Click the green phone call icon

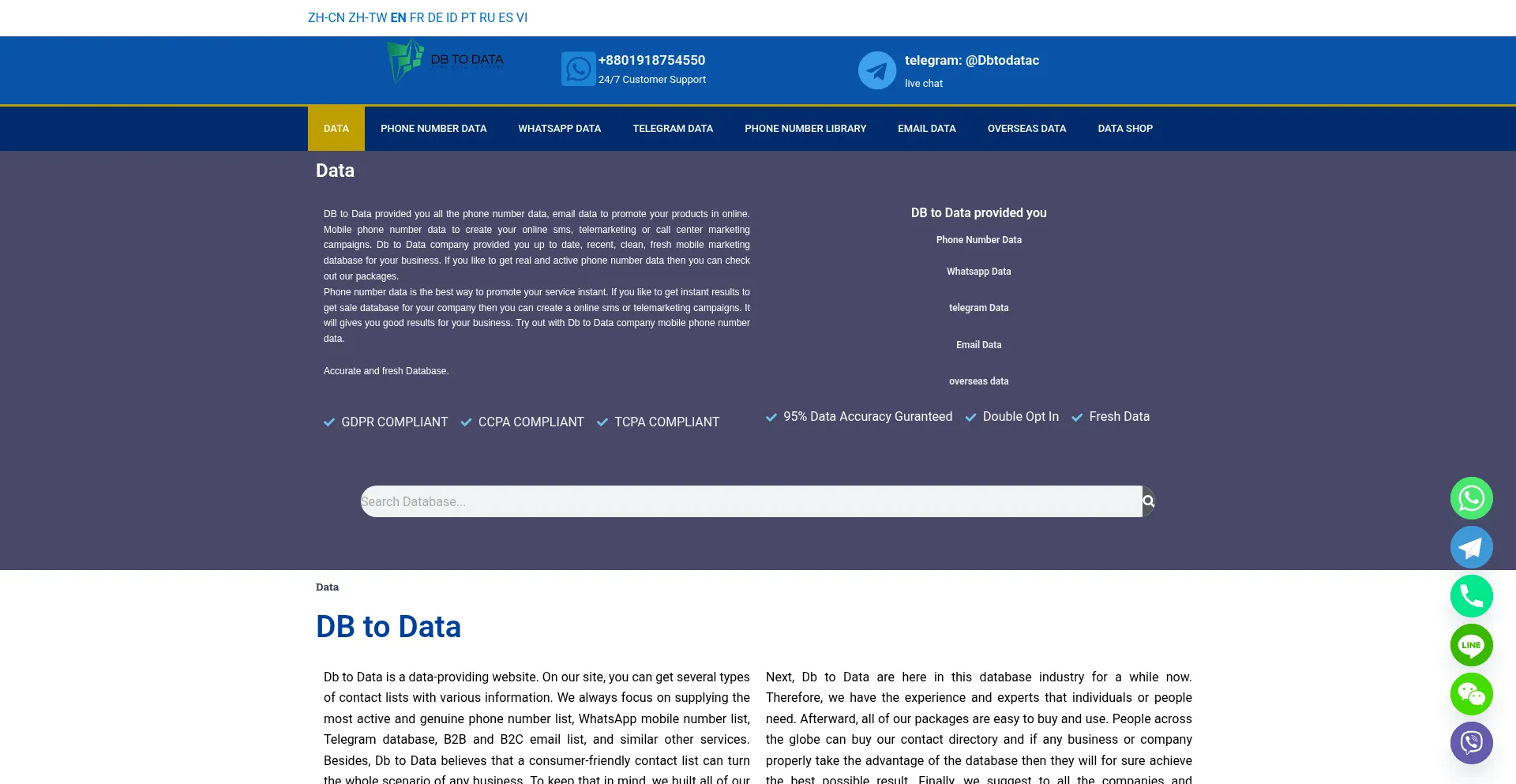(x=1471, y=596)
